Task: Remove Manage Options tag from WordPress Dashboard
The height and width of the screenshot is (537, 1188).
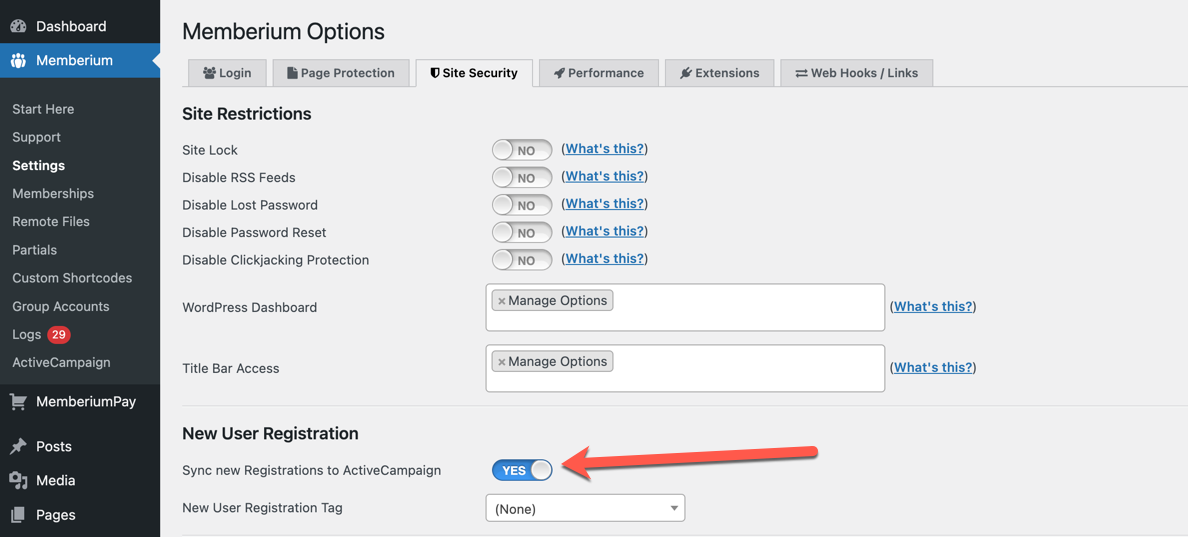Action: click(x=502, y=301)
